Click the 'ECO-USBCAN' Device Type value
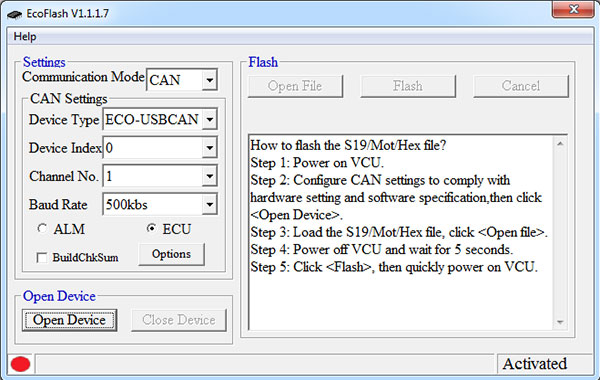 click(152, 119)
